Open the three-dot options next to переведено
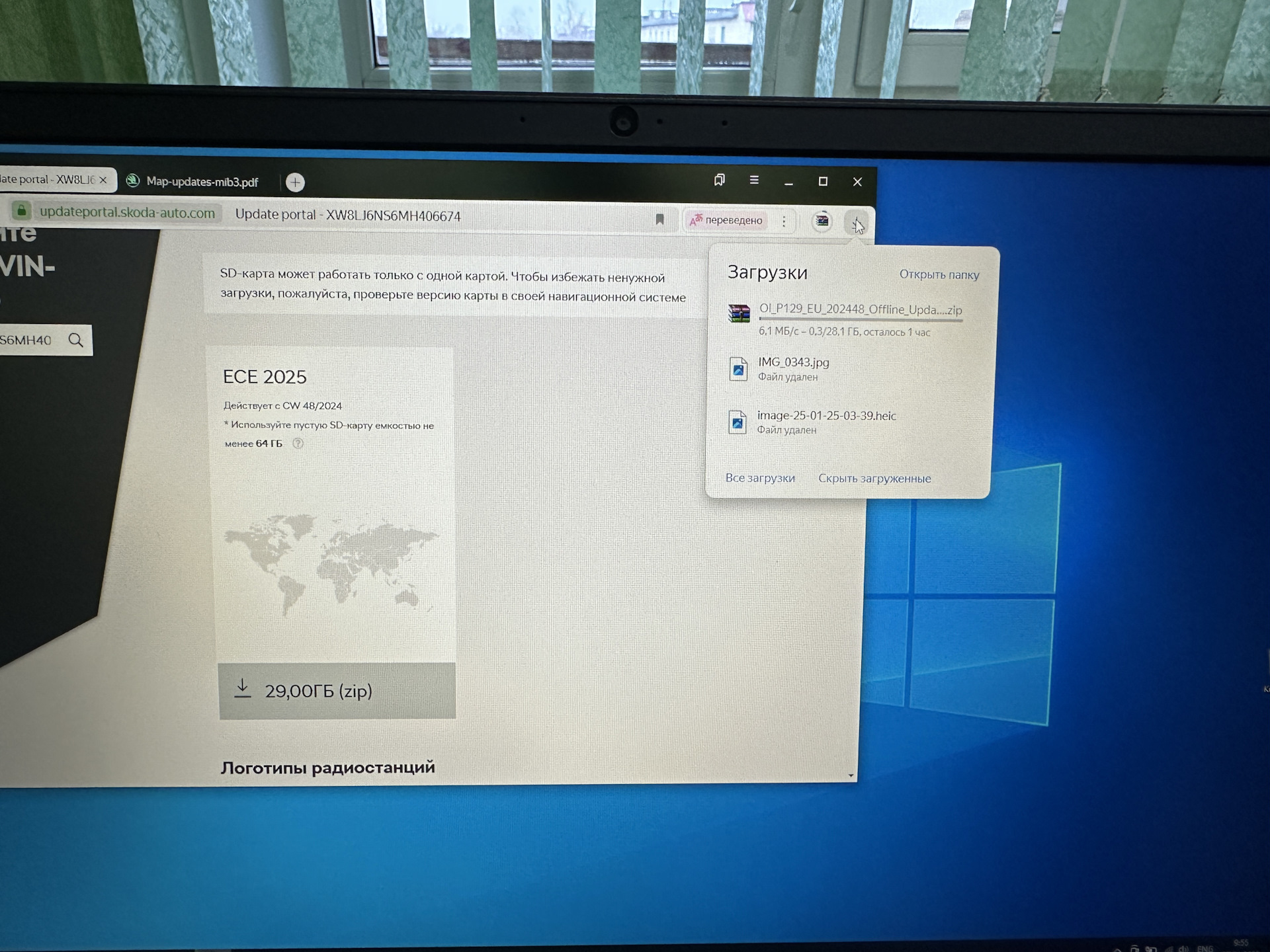Screen dimensions: 1270x952 [x=784, y=221]
